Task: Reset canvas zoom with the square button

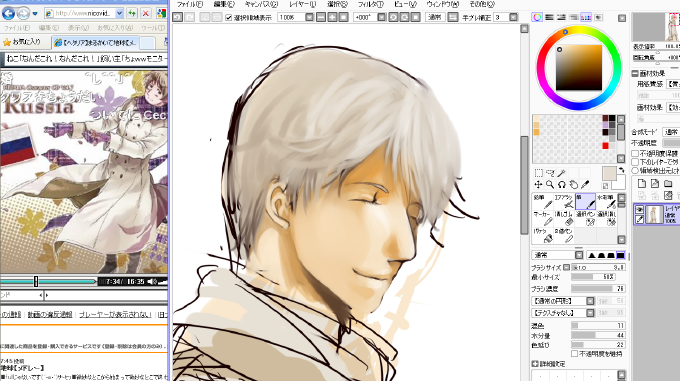Action: pyautogui.click(x=343, y=17)
